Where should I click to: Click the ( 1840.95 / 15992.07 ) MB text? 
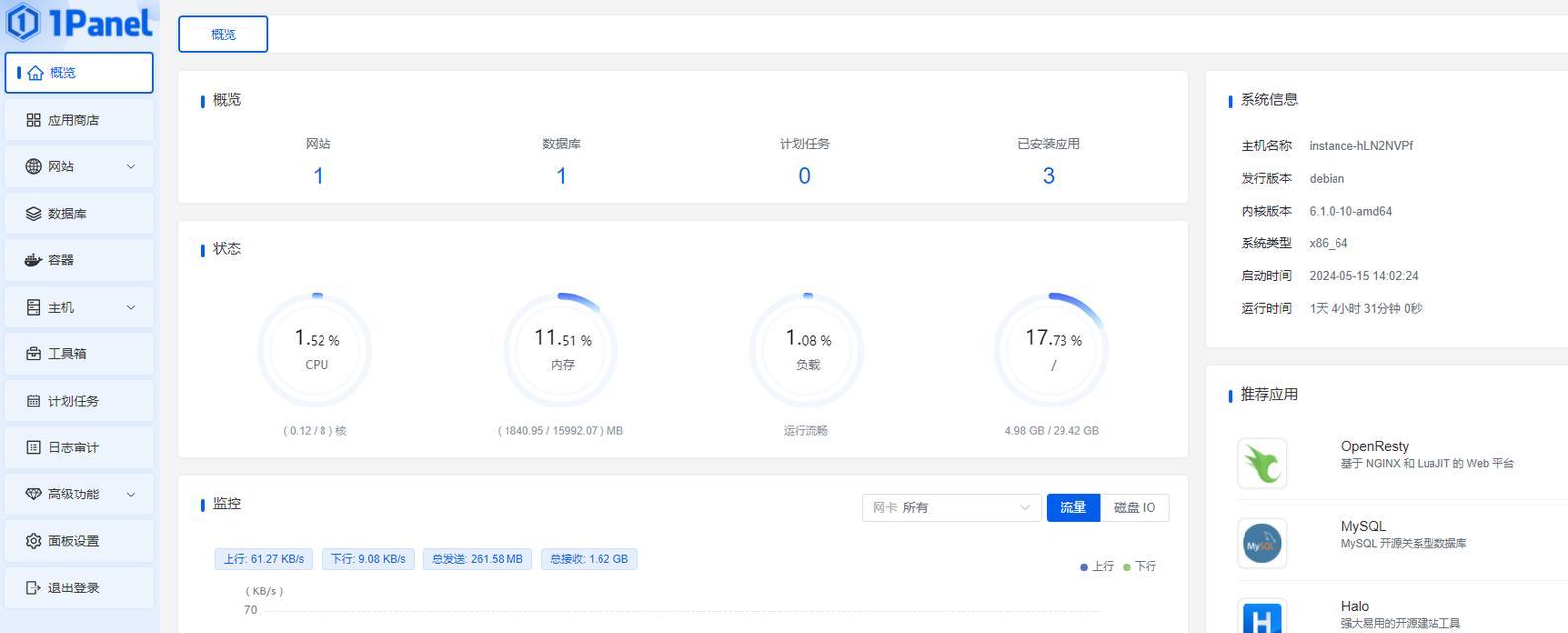pos(560,431)
